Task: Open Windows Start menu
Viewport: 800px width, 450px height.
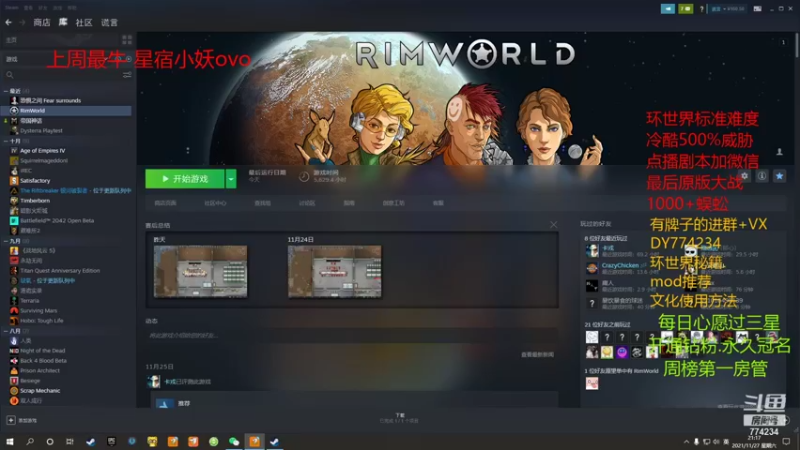Action: point(9,441)
